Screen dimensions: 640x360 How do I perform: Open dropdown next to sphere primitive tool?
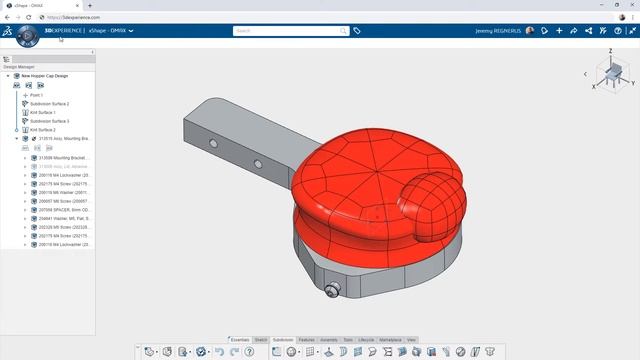point(299,352)
